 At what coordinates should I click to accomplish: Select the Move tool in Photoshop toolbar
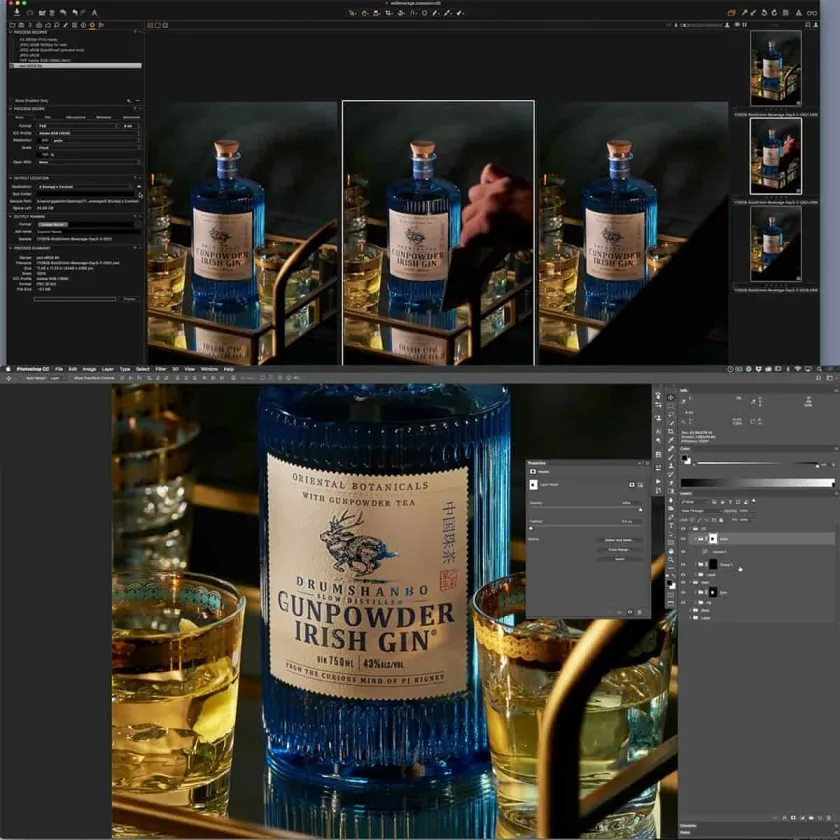(x=670, y=397)
